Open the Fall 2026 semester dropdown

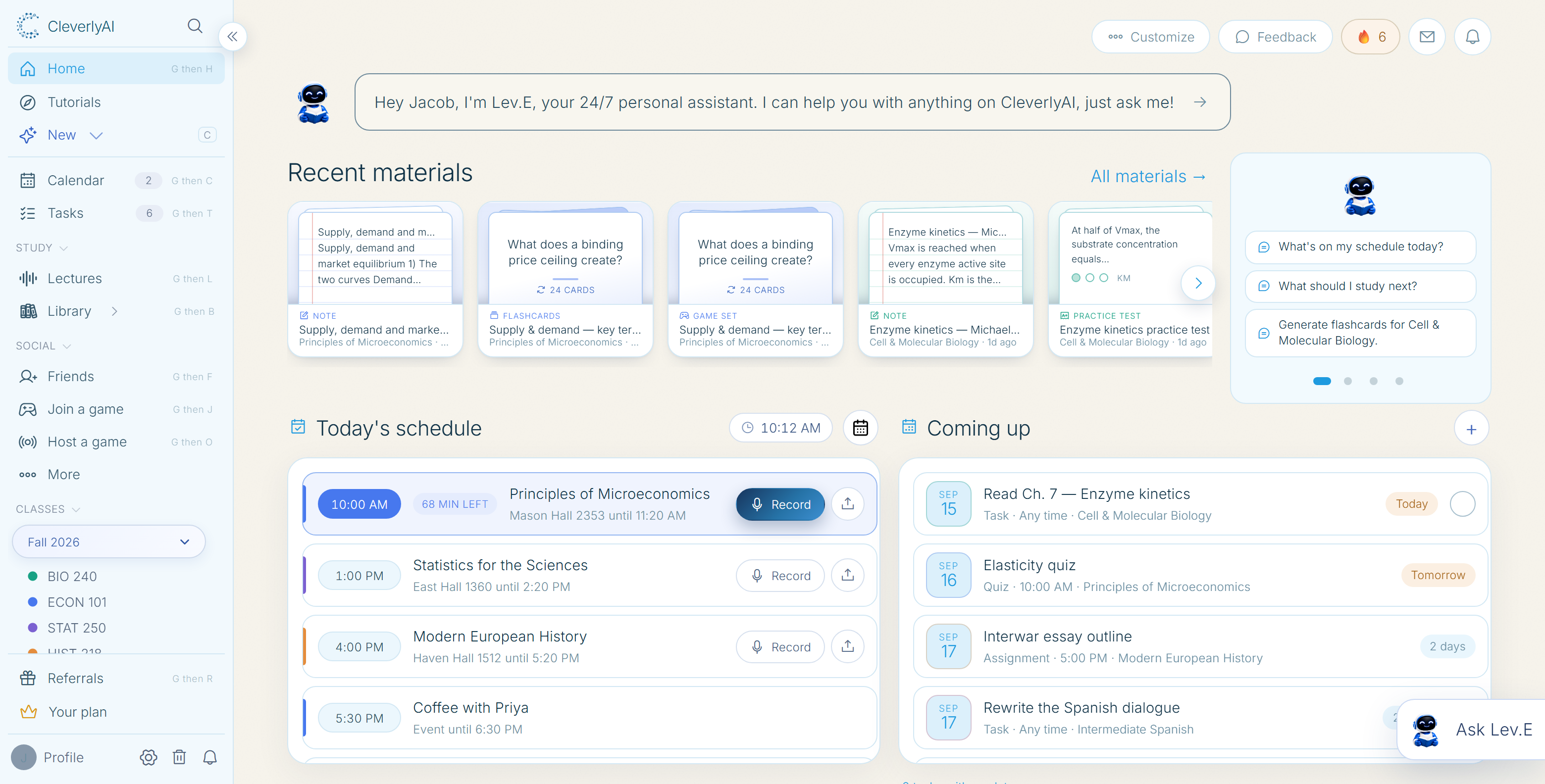pos(108,541)
